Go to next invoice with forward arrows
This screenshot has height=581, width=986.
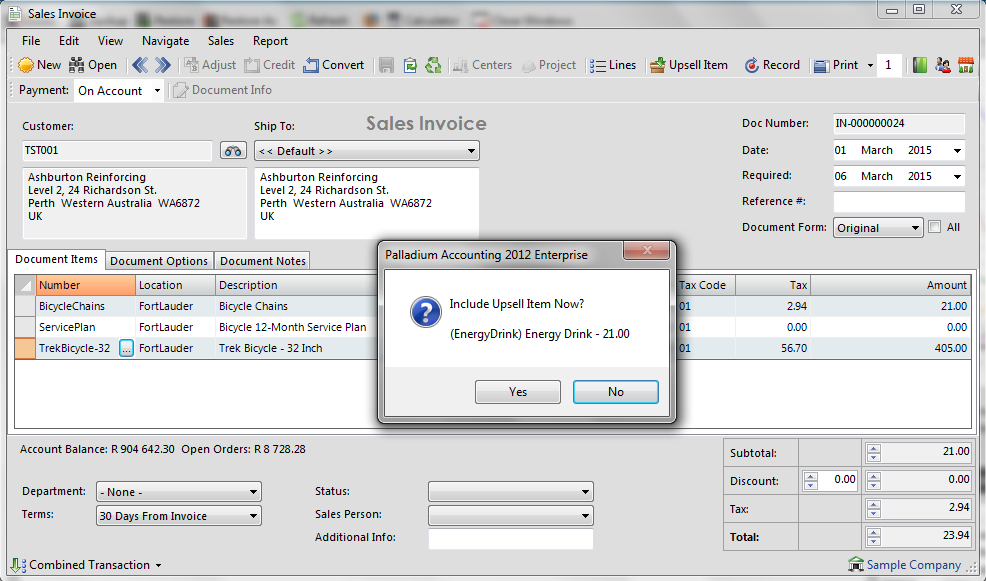[x=163, y=65]
